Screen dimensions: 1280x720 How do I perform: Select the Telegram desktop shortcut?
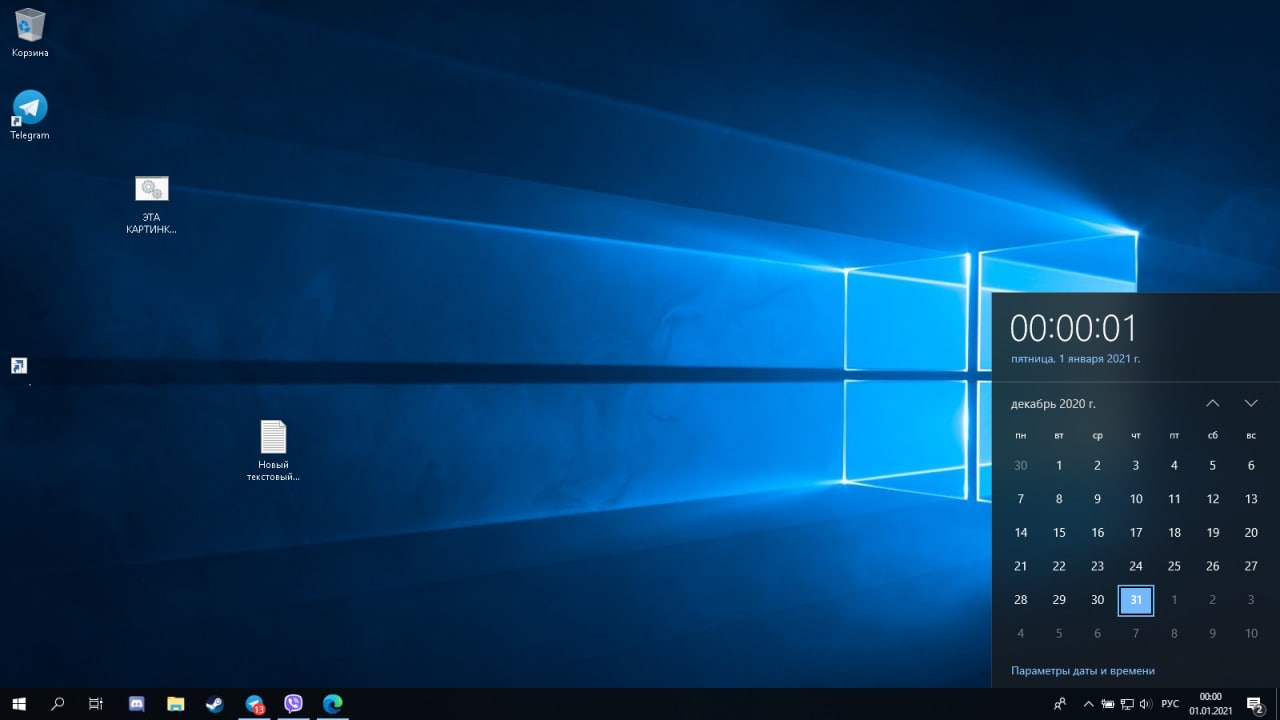point(30,115)
